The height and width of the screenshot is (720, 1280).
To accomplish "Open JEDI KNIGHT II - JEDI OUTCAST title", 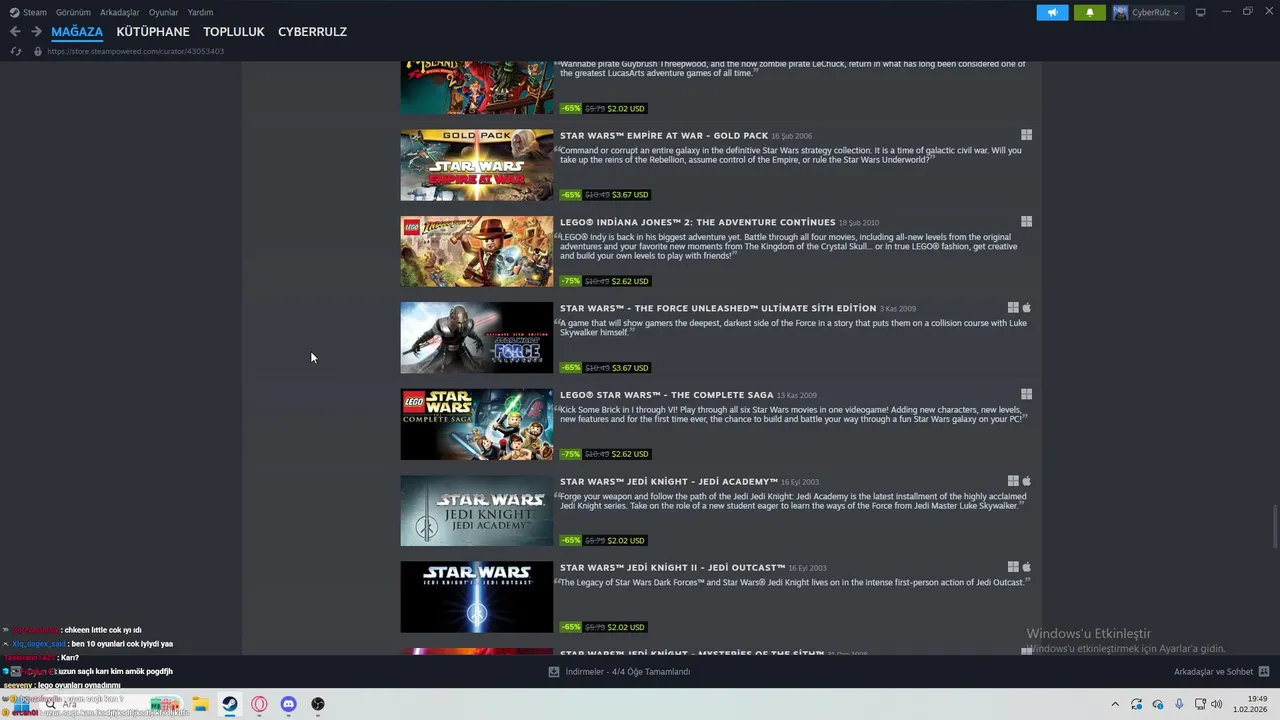I will [x=672, y=568].
